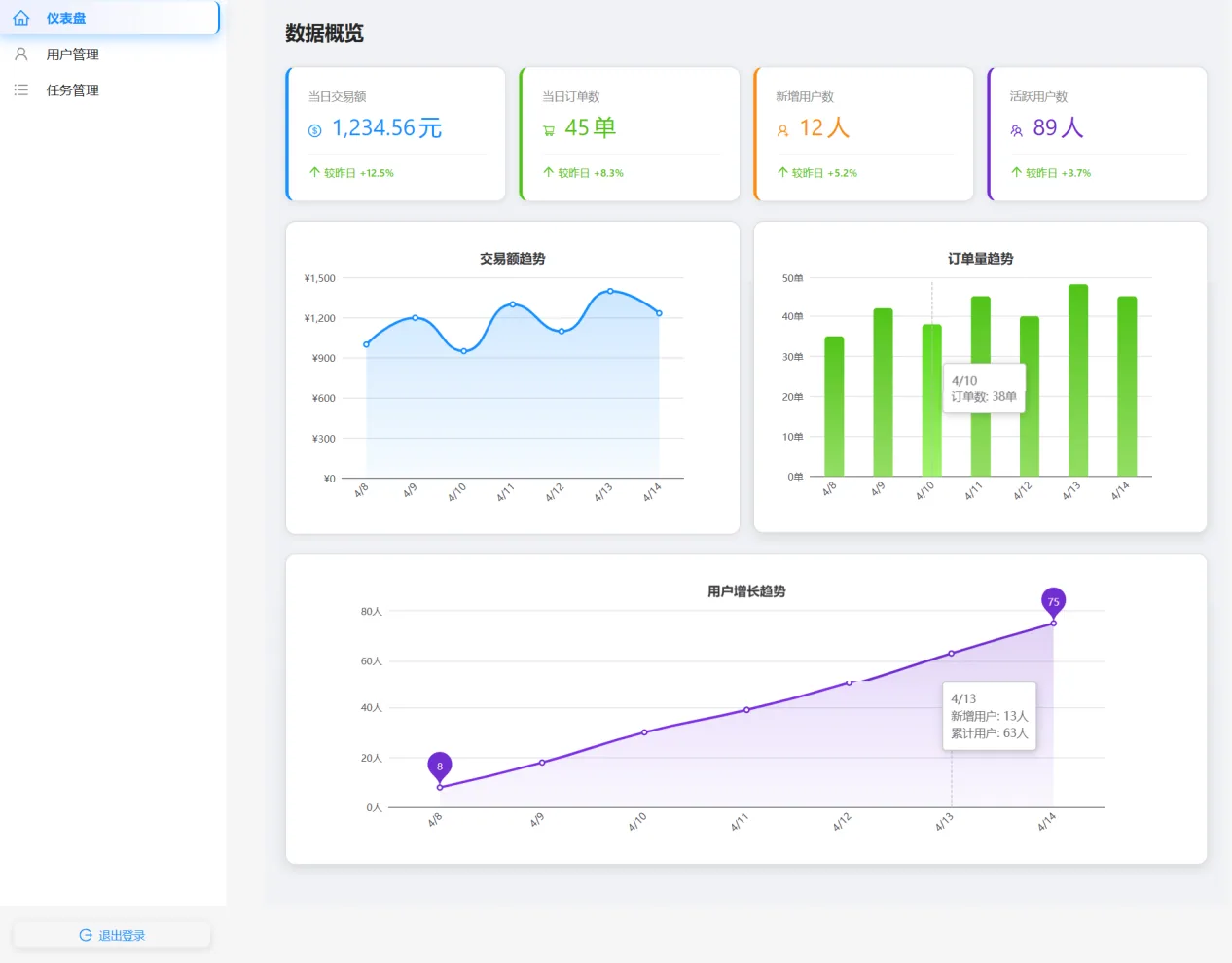Screen dimensions: 1232x963
Task: Open the 用户管理 menu item
Action: coord(109,54)
